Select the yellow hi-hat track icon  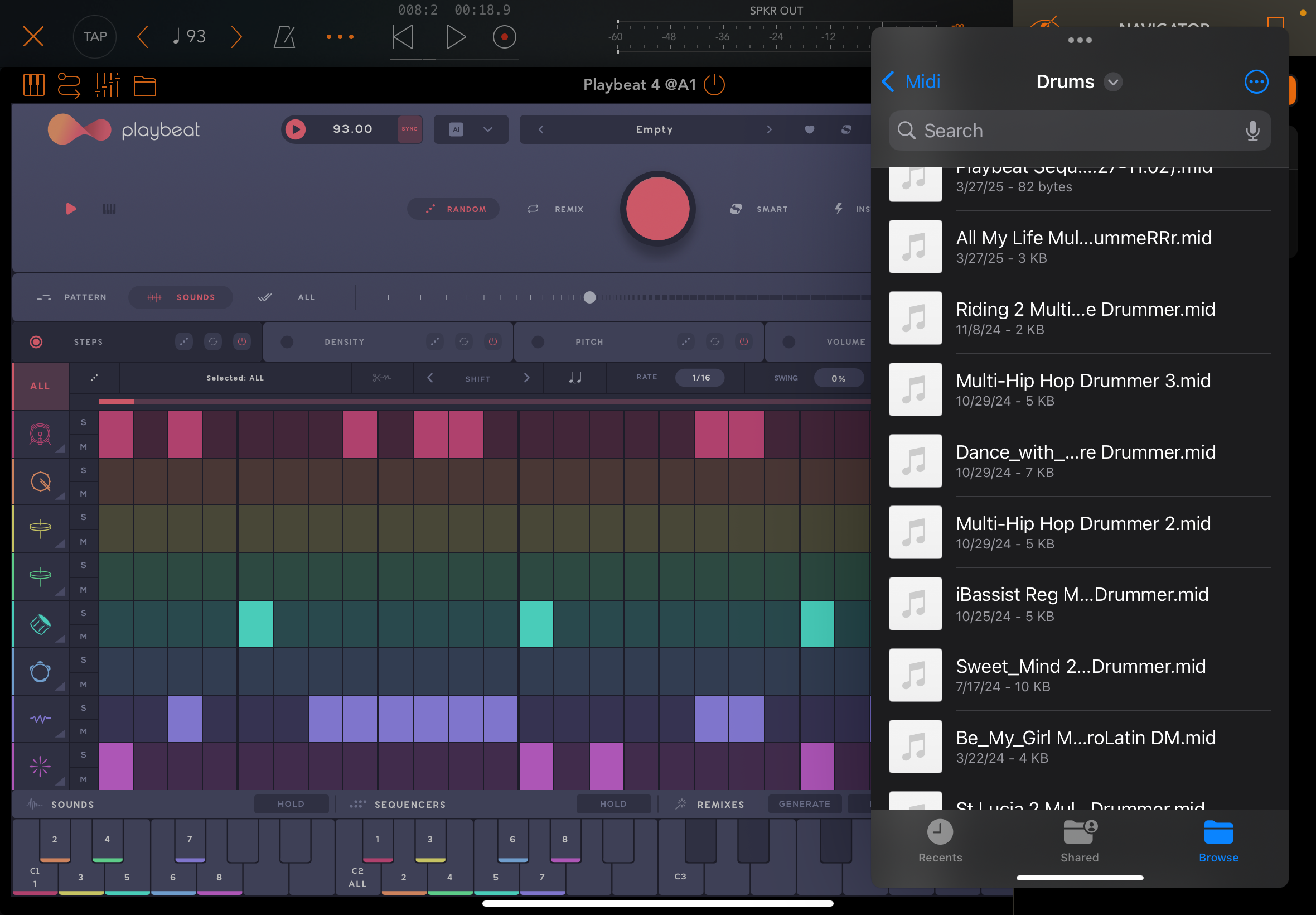(x=40, y=528)
